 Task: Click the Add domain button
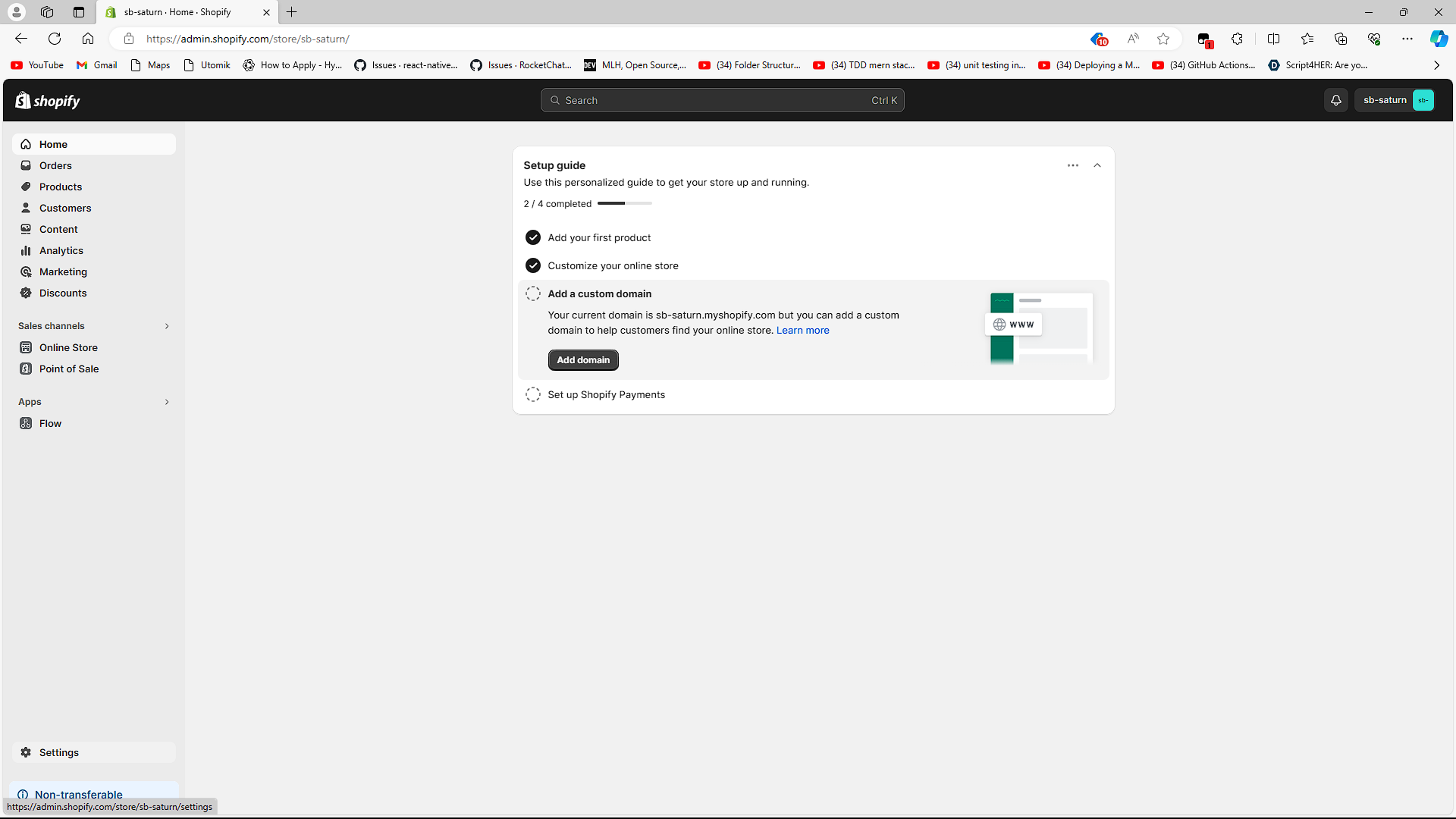coord(583,360)
